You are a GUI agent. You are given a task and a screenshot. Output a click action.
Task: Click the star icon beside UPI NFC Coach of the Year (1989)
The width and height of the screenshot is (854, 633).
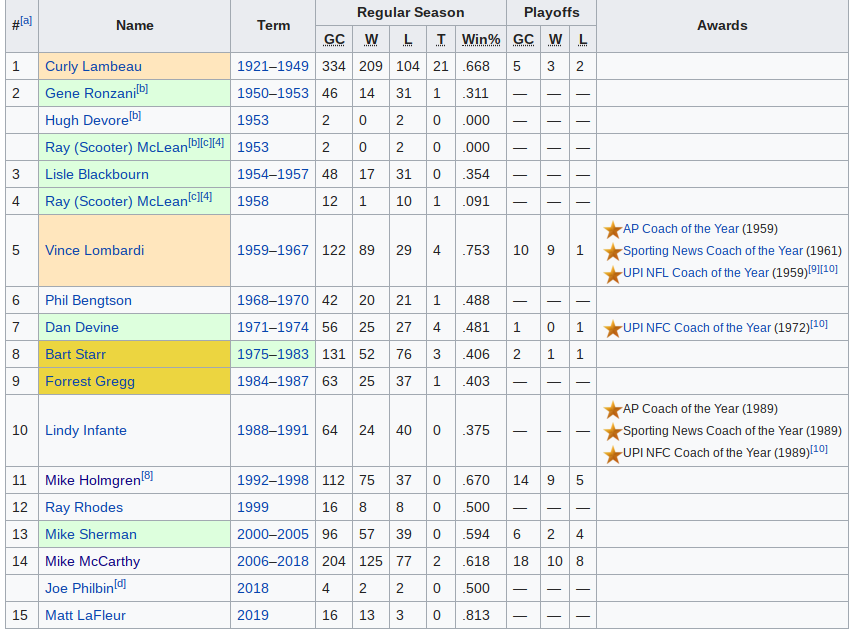click(613, 454)
